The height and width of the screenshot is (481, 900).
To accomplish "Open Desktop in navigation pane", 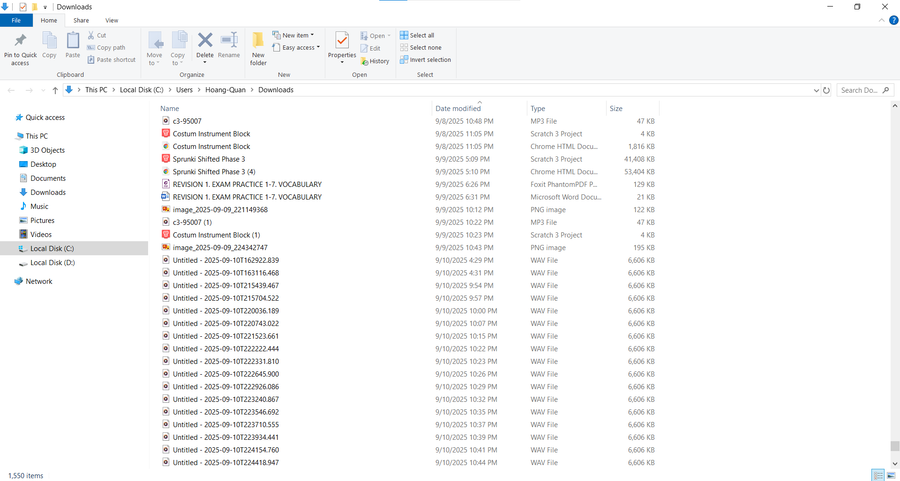I will pyautogui.click(x=43, y=164).
